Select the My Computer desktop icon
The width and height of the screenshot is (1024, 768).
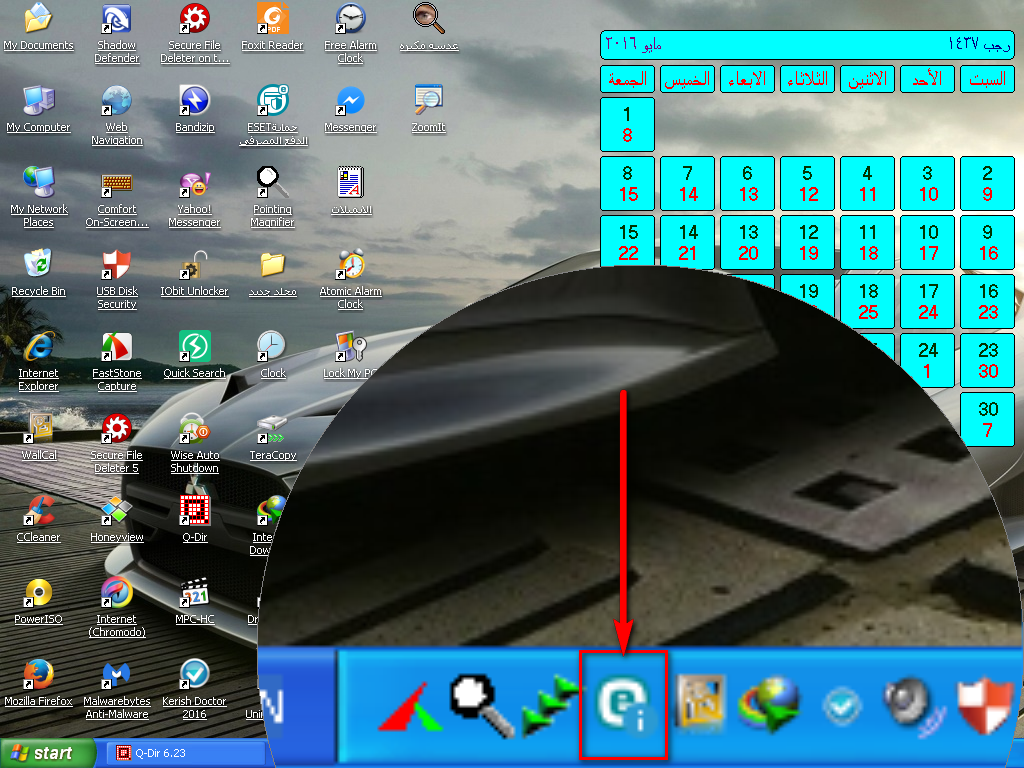click(39, 110)
